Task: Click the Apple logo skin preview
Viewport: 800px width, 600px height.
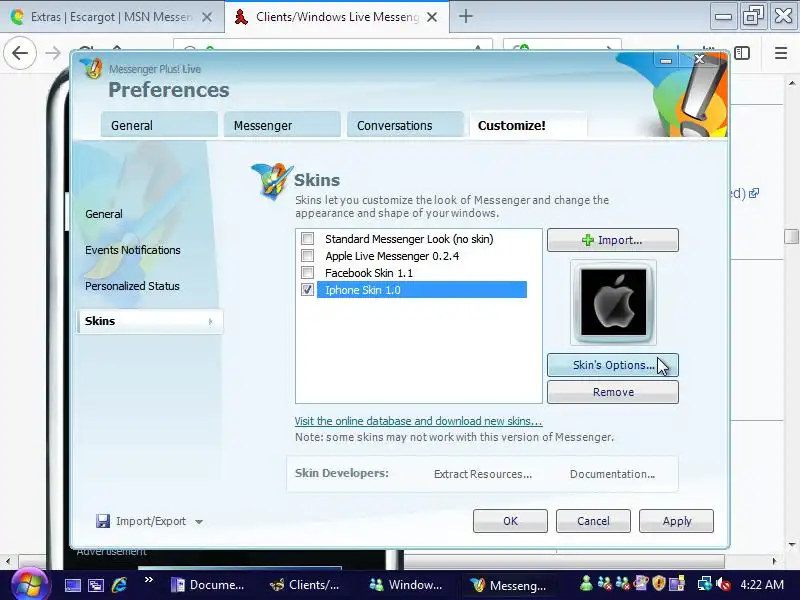Action: pos(613,303)
